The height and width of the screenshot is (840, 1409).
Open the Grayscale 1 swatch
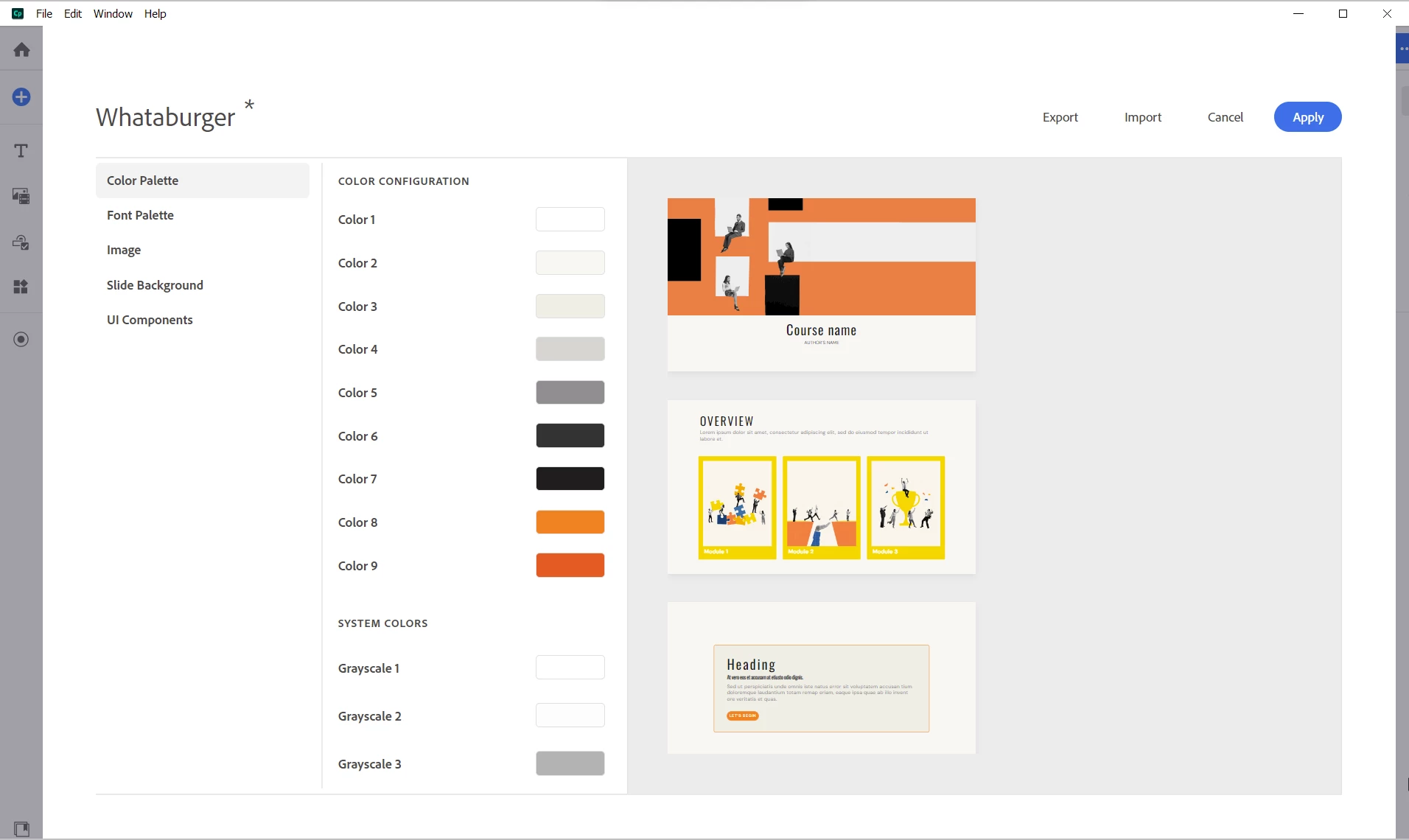click(570, 668)
